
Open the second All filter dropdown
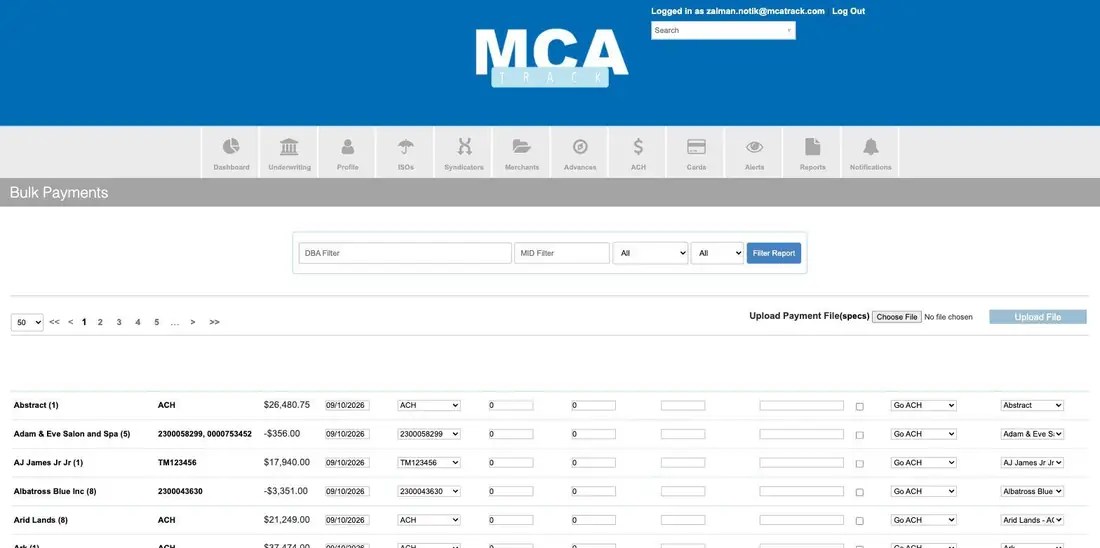[x=717, y=253]
